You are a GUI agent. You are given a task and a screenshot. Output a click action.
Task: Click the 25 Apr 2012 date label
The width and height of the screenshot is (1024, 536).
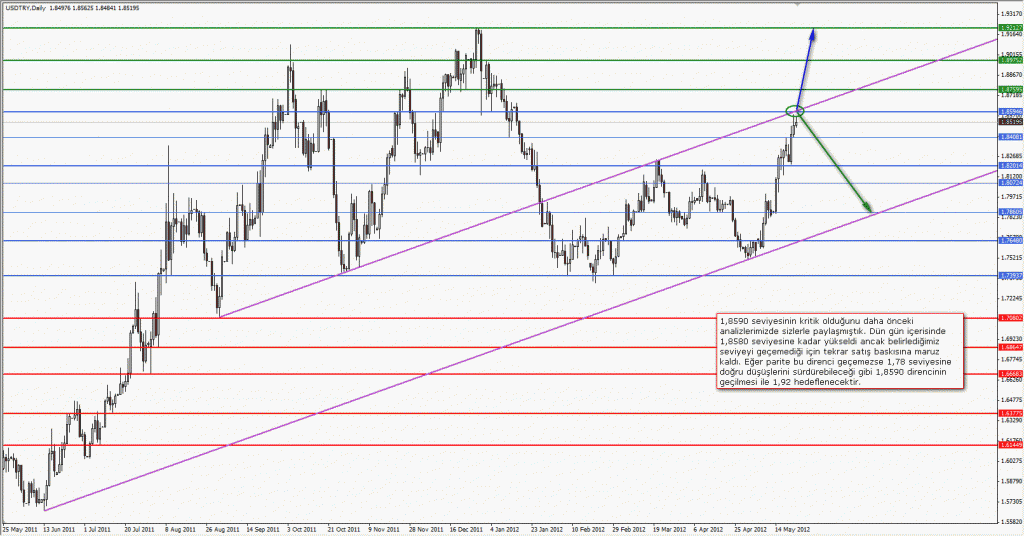752,529
